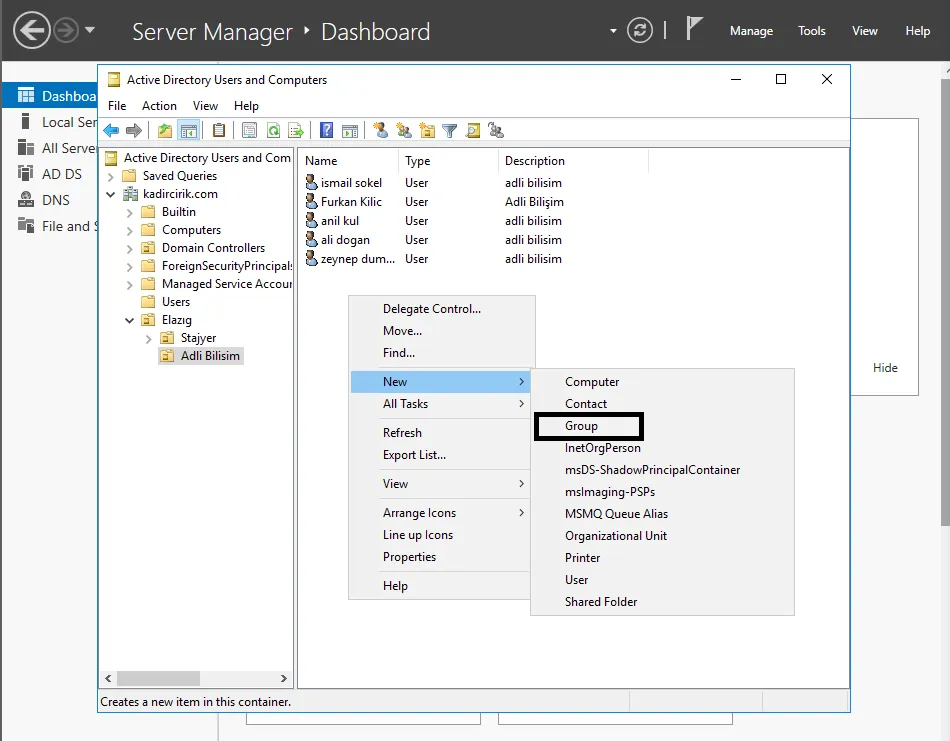Open Properties toolbar icon
The width and height of the screenshot is (950, 741).
coord(249,130)
